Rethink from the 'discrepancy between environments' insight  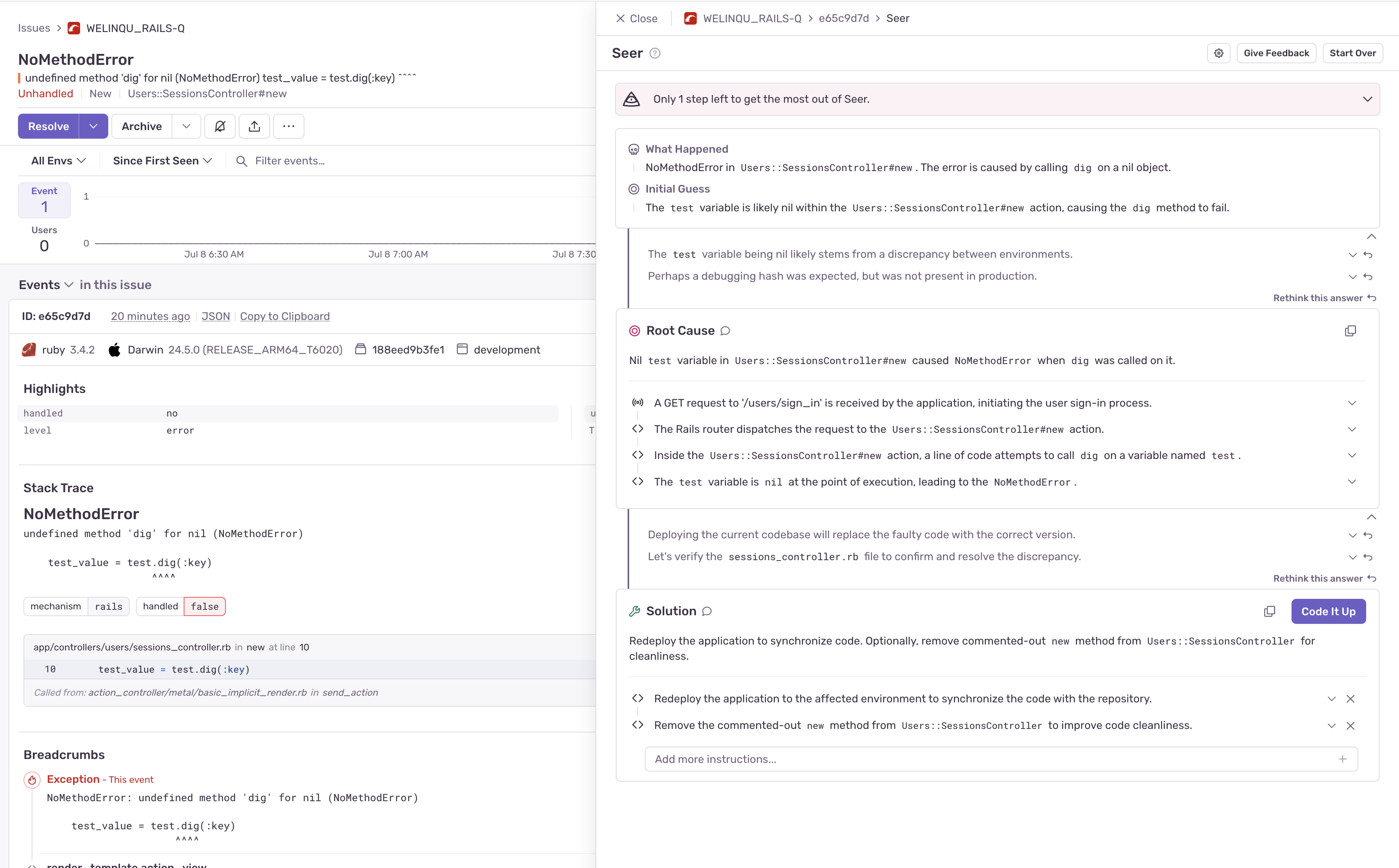point(1368,255)
